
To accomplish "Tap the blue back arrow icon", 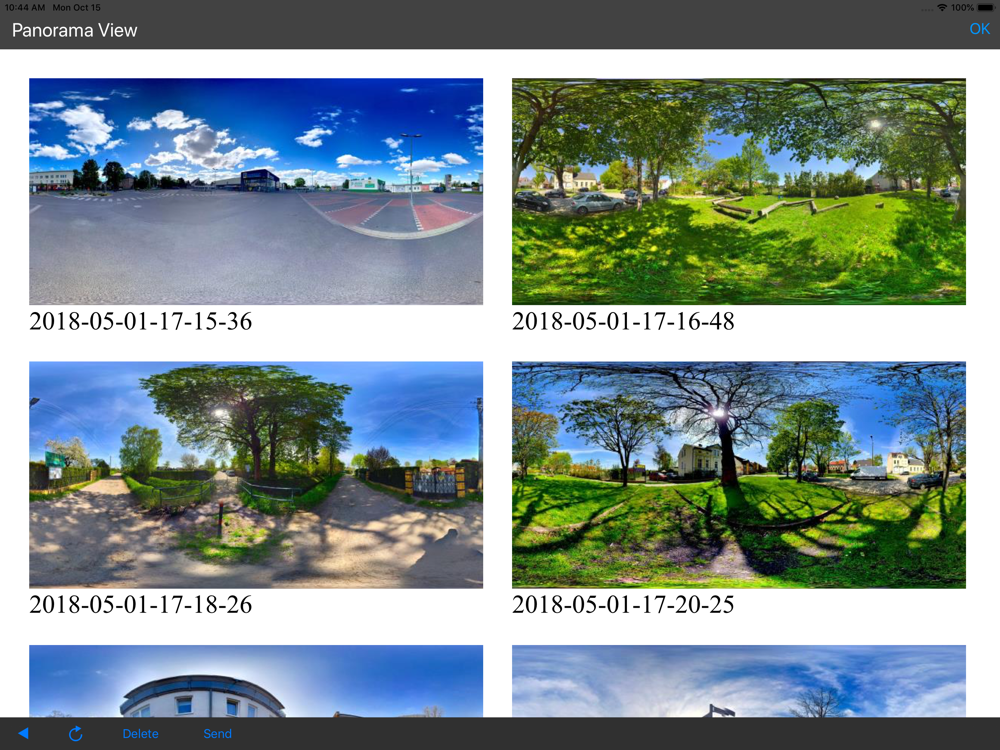I will tap(24, 733).
